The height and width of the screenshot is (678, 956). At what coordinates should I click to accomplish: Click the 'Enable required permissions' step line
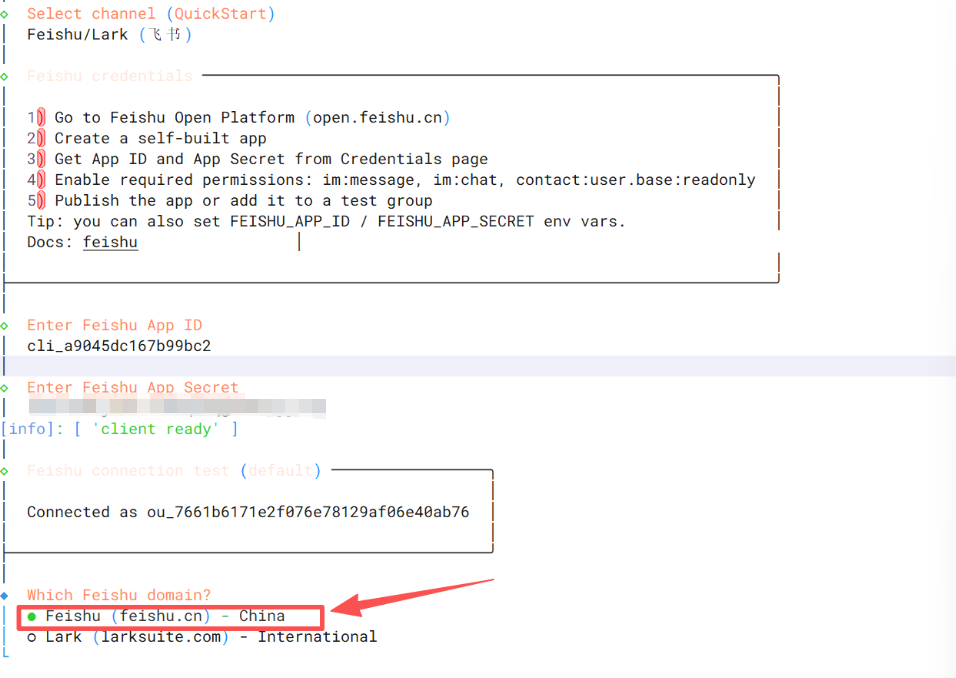click(x=391, y=180)
